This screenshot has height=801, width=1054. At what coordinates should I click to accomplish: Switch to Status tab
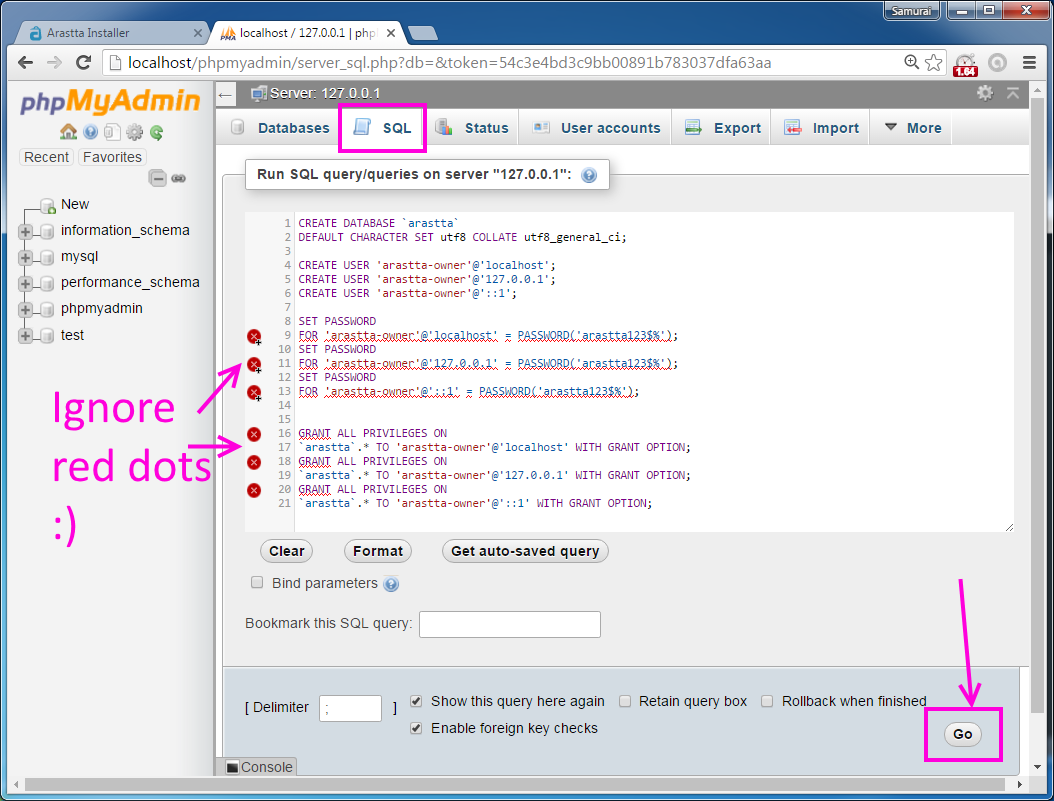click(x=472, y=128)
